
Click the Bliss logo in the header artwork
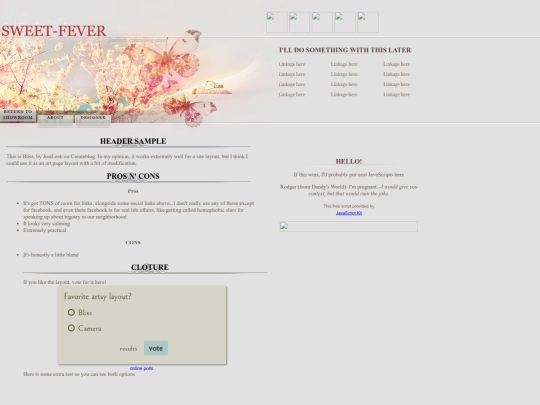212,88
